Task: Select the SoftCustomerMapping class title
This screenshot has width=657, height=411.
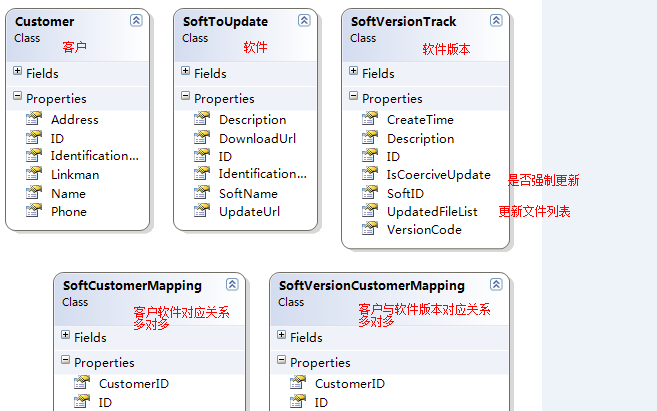Action: coord(132,286)
